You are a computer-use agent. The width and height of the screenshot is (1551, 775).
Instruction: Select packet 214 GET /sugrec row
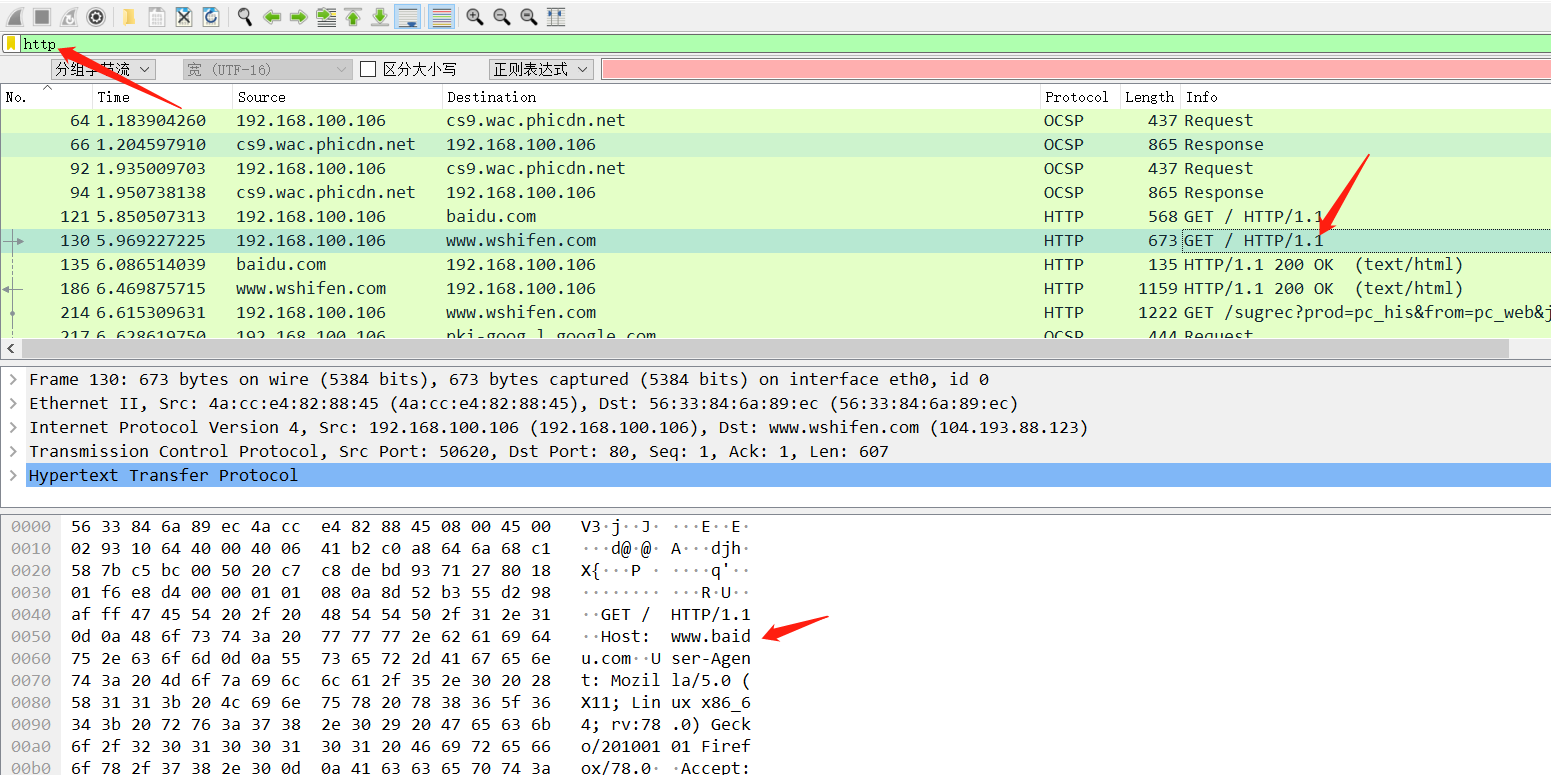775,312
